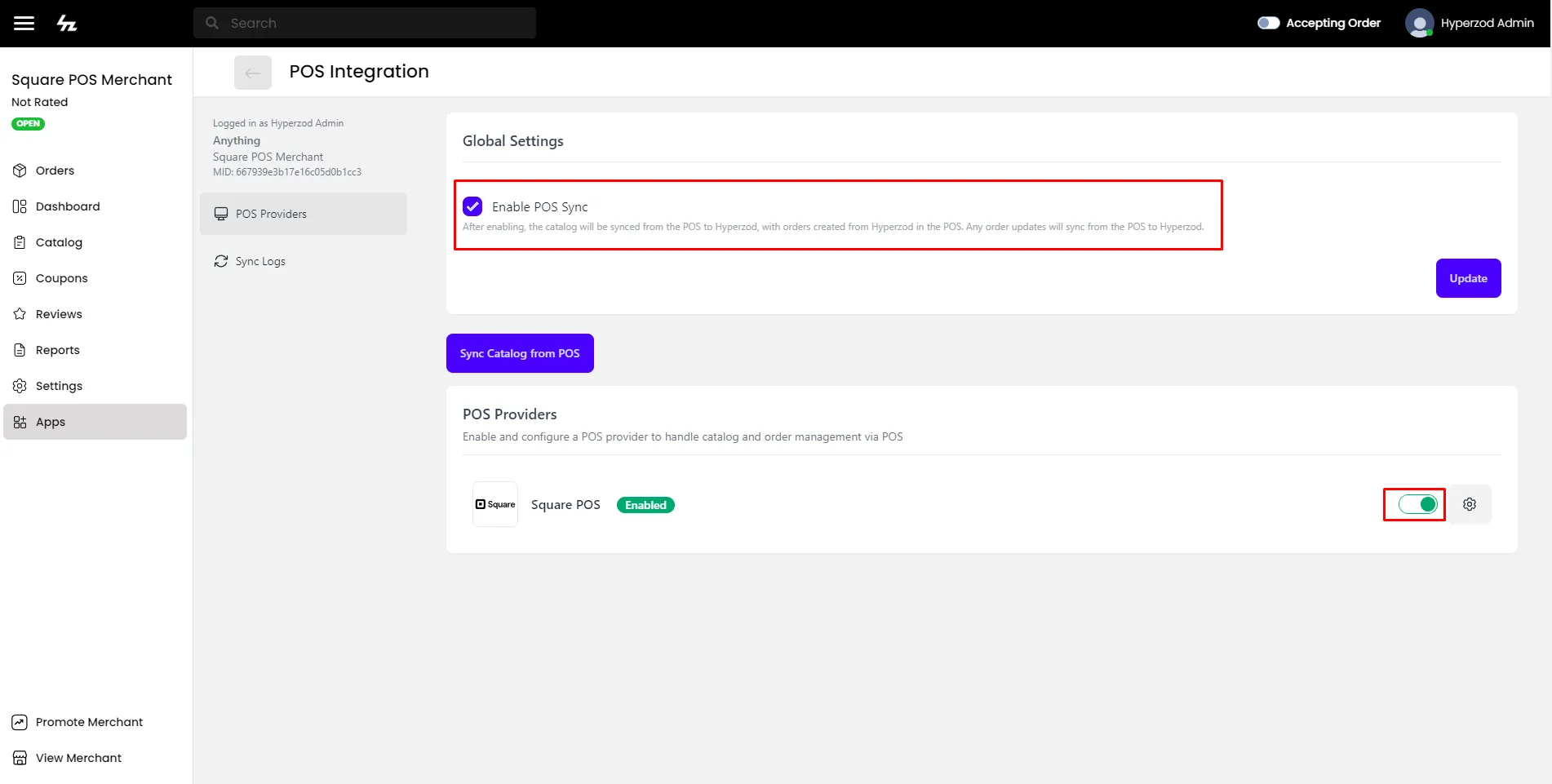This screenshot has height=784, width=1552.
Task: Click the View Merchant store icon
Action: pos(20,758)
